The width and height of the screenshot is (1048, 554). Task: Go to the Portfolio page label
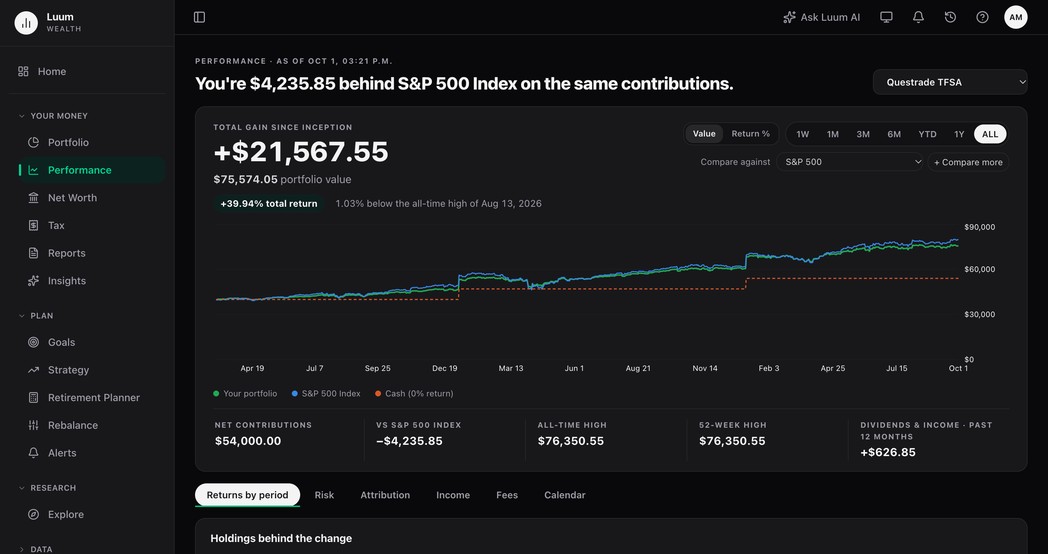tap(68, 142)
